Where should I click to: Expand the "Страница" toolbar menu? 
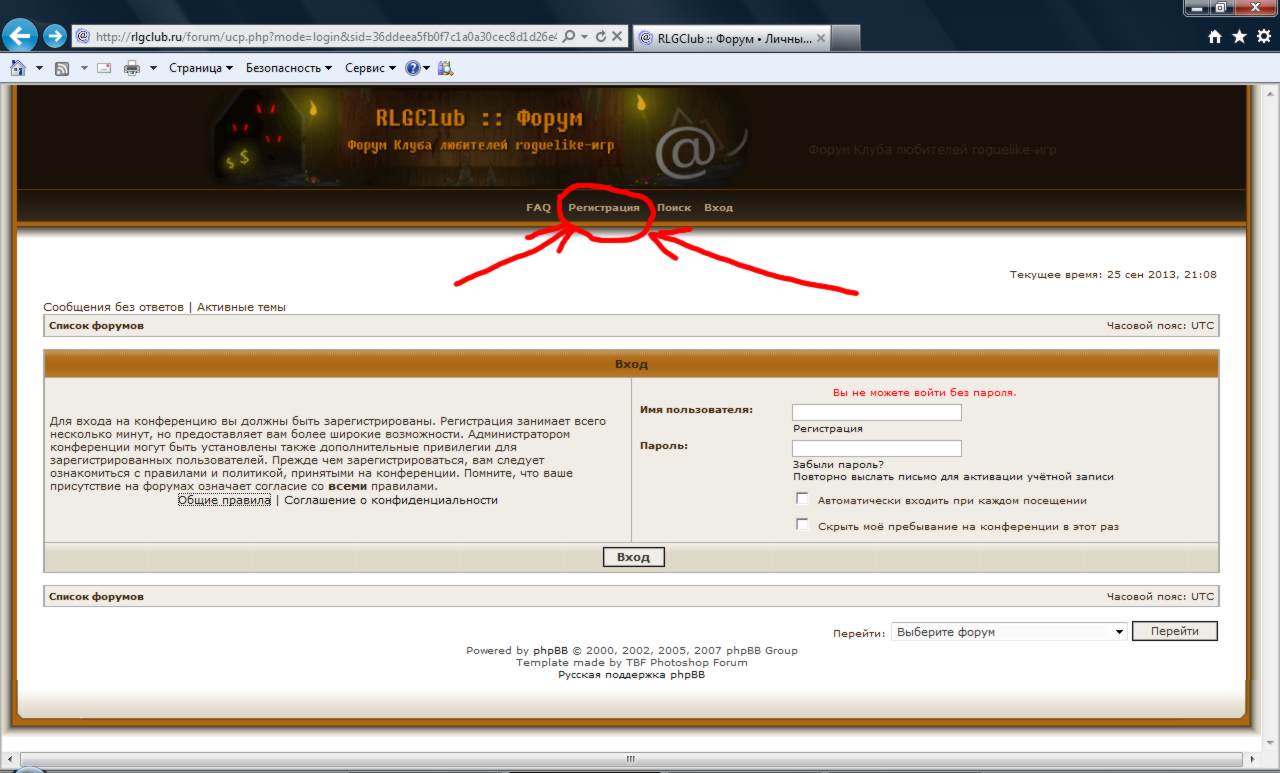201,68
